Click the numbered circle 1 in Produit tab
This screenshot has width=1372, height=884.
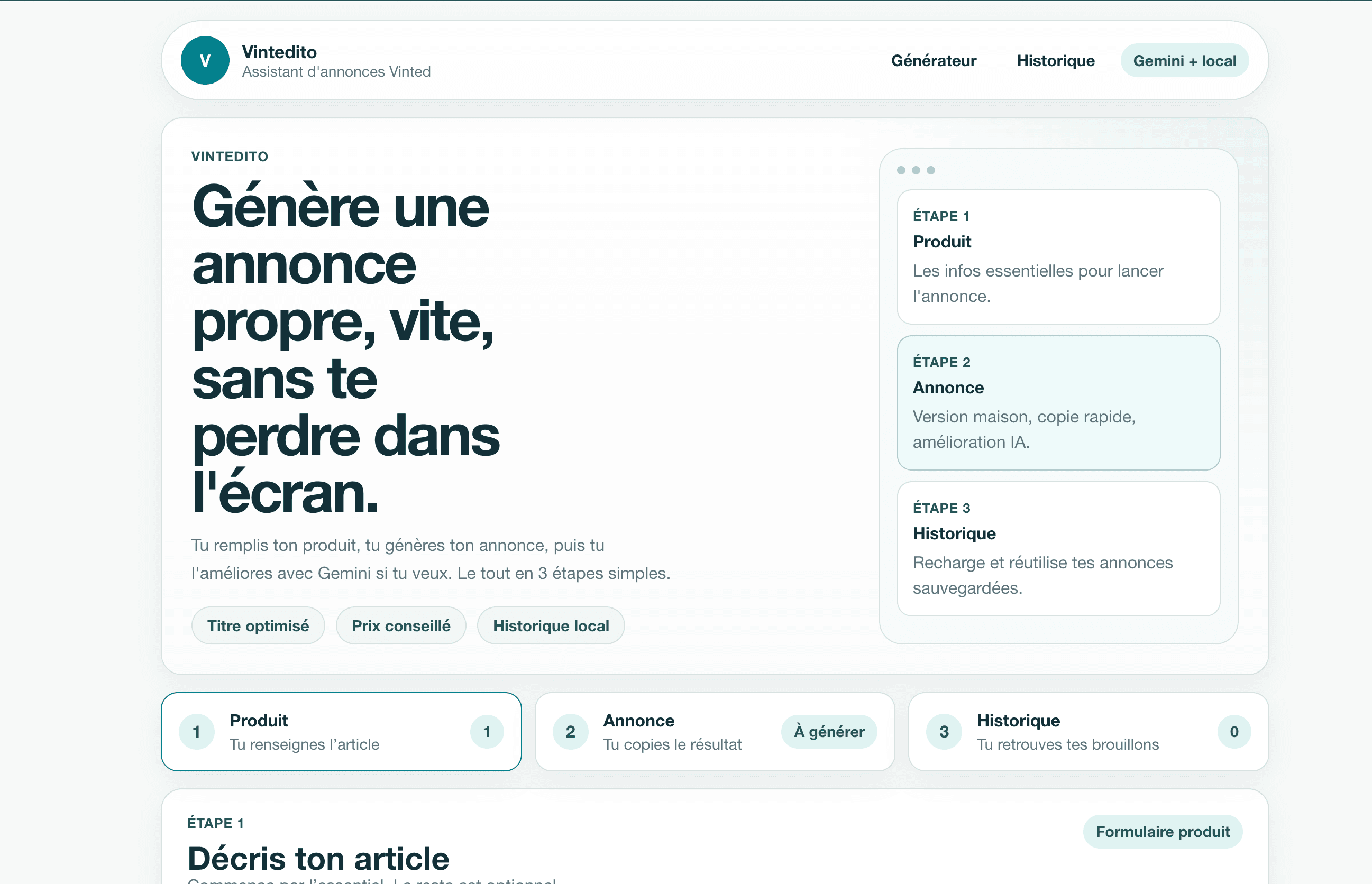pyautogui.click(x=196, y=732)
